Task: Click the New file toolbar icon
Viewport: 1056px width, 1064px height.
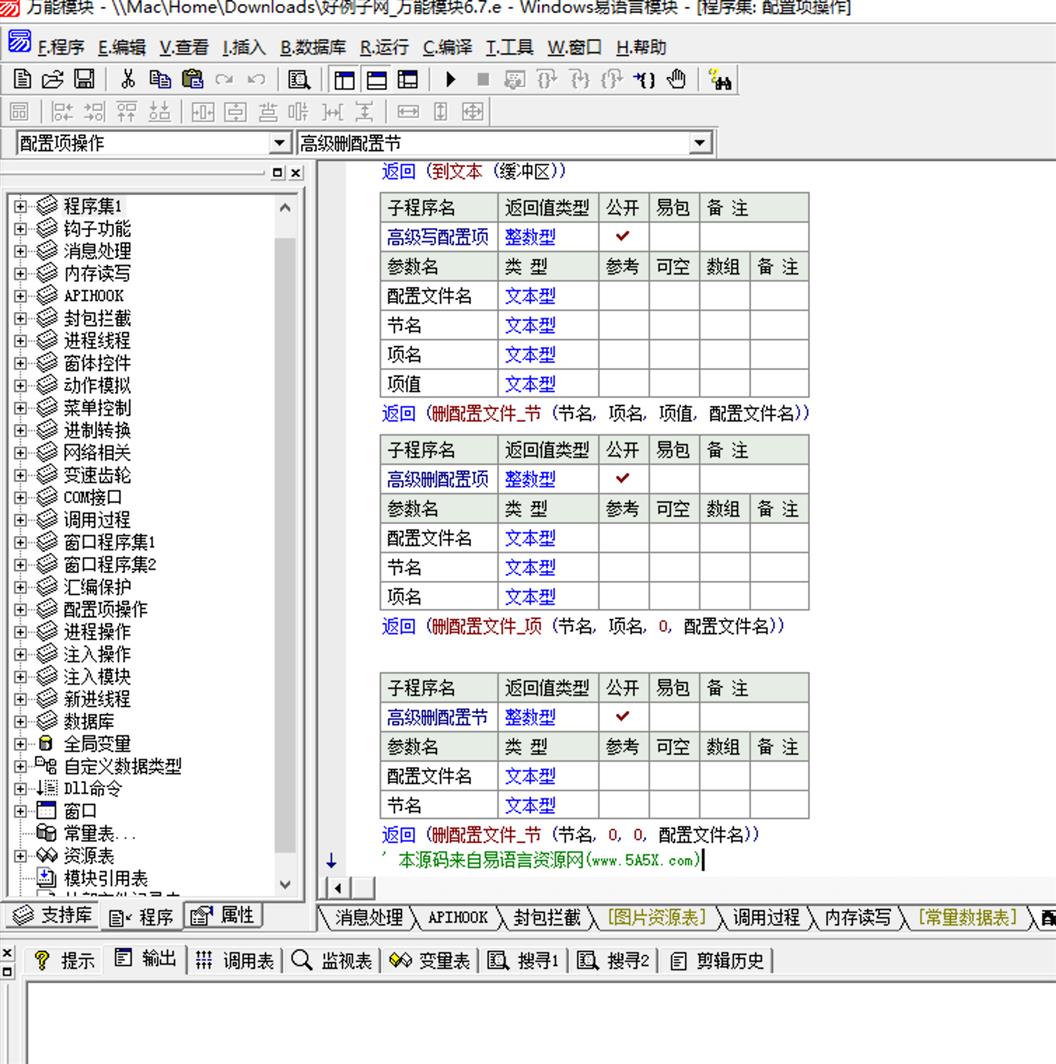Action: click(22, 79)
